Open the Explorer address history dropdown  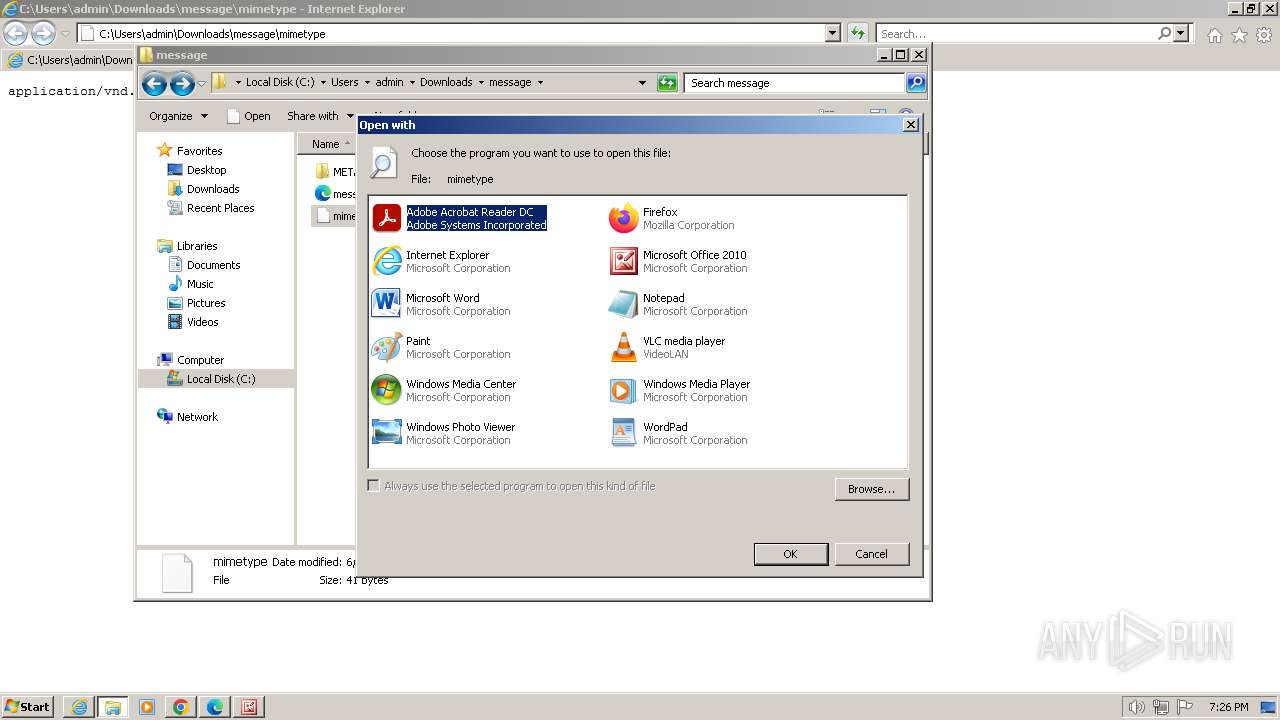point(642,83)
